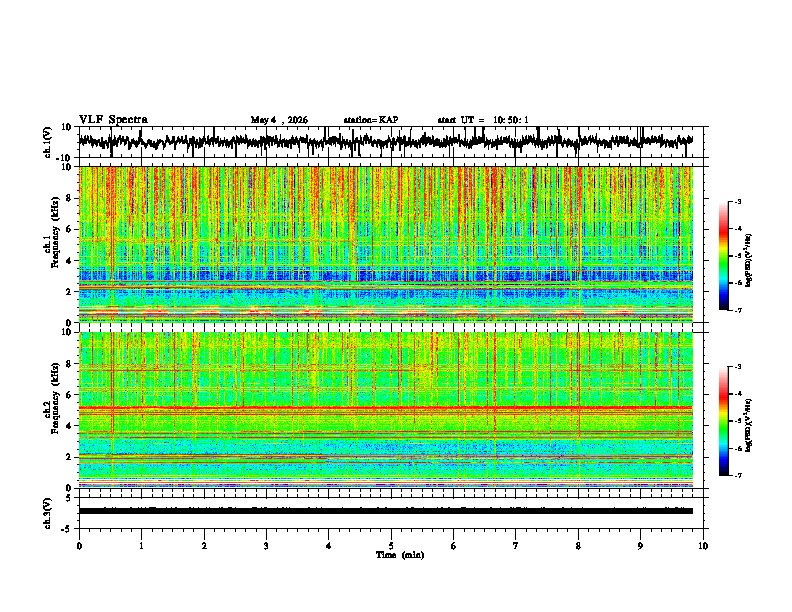Click the ch.2 spectrogram lower colorbar
This screenshot has width=792, height=612.
pos(723,421)
